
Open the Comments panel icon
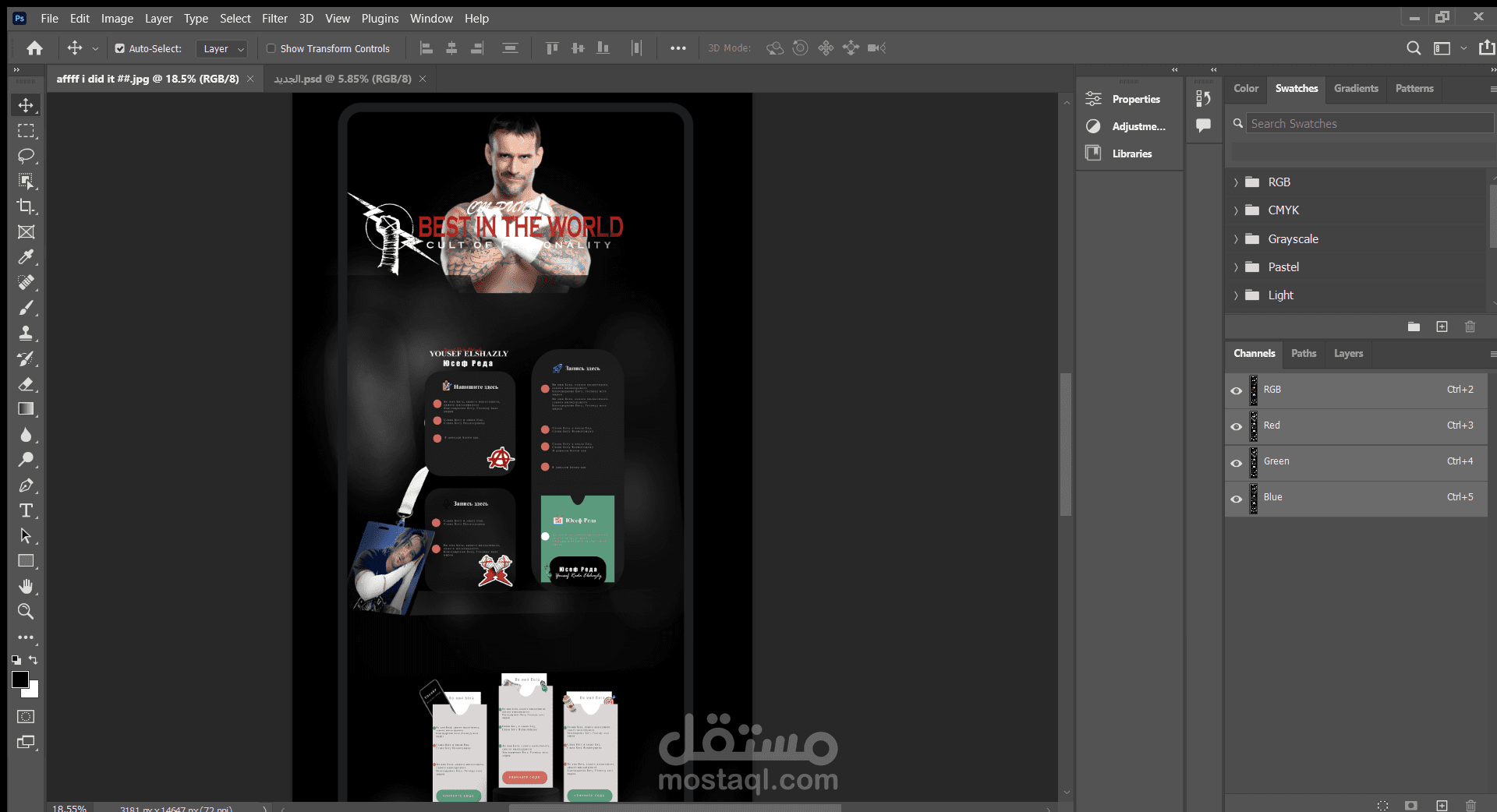pyautogui.click(x=1203, y=125)
